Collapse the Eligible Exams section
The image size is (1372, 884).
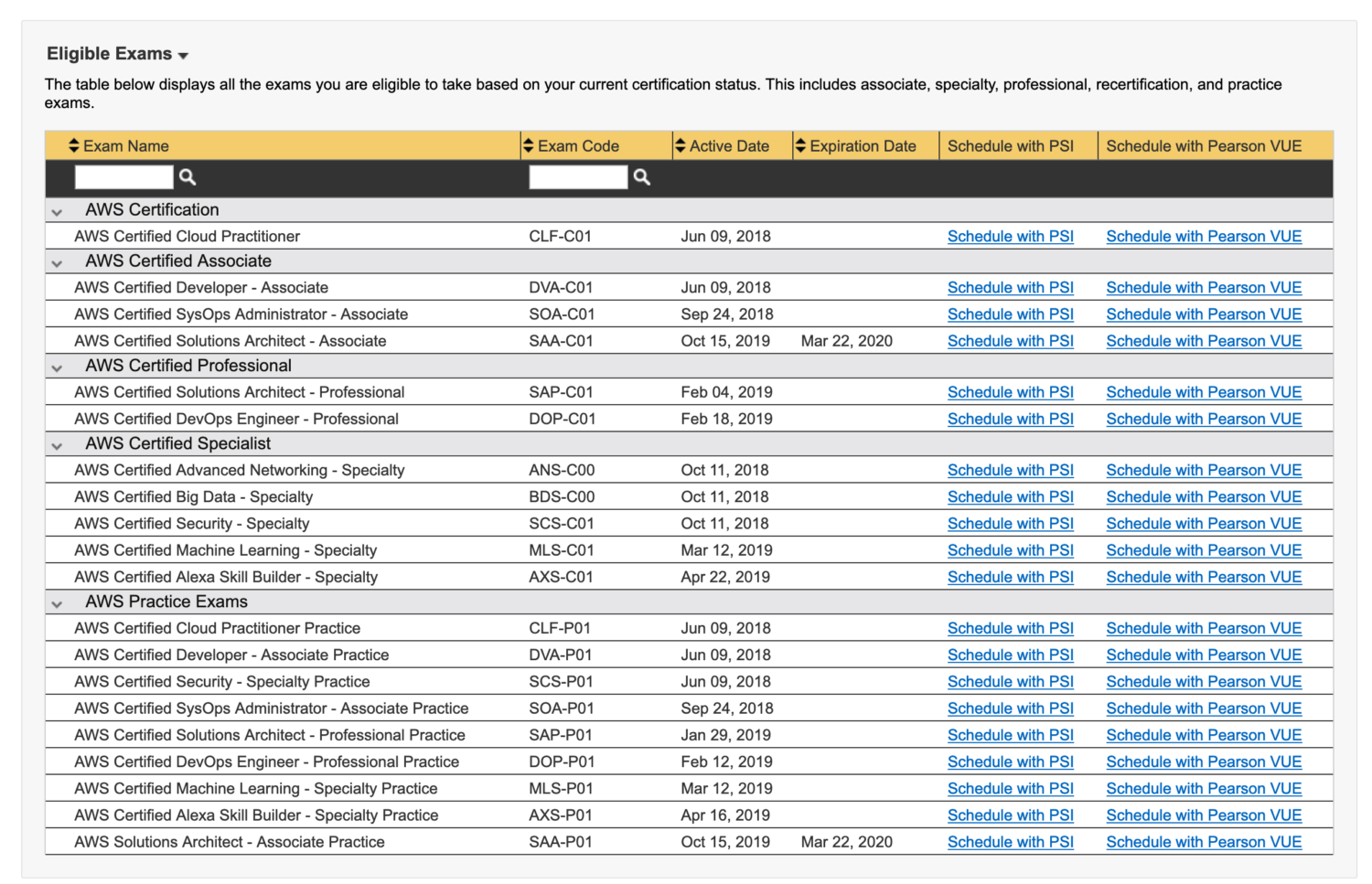(x=183, y=56)
